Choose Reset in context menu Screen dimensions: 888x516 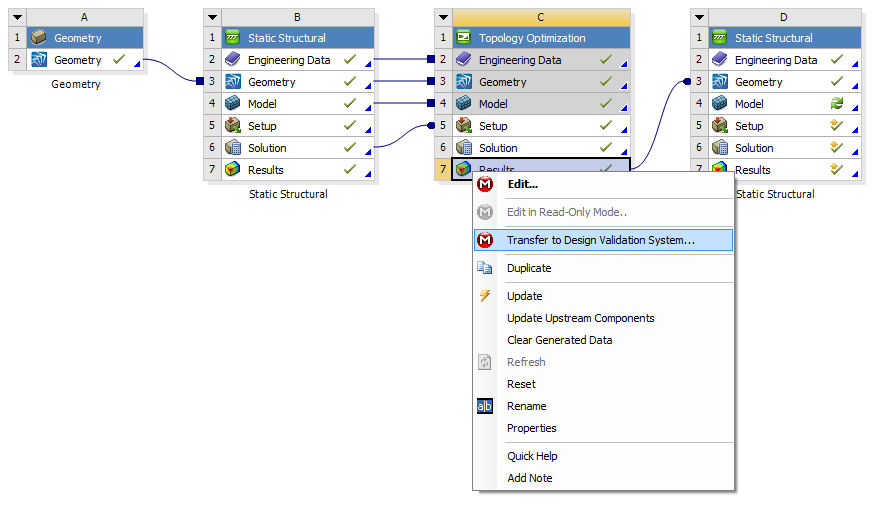click(x=603, y=384)
